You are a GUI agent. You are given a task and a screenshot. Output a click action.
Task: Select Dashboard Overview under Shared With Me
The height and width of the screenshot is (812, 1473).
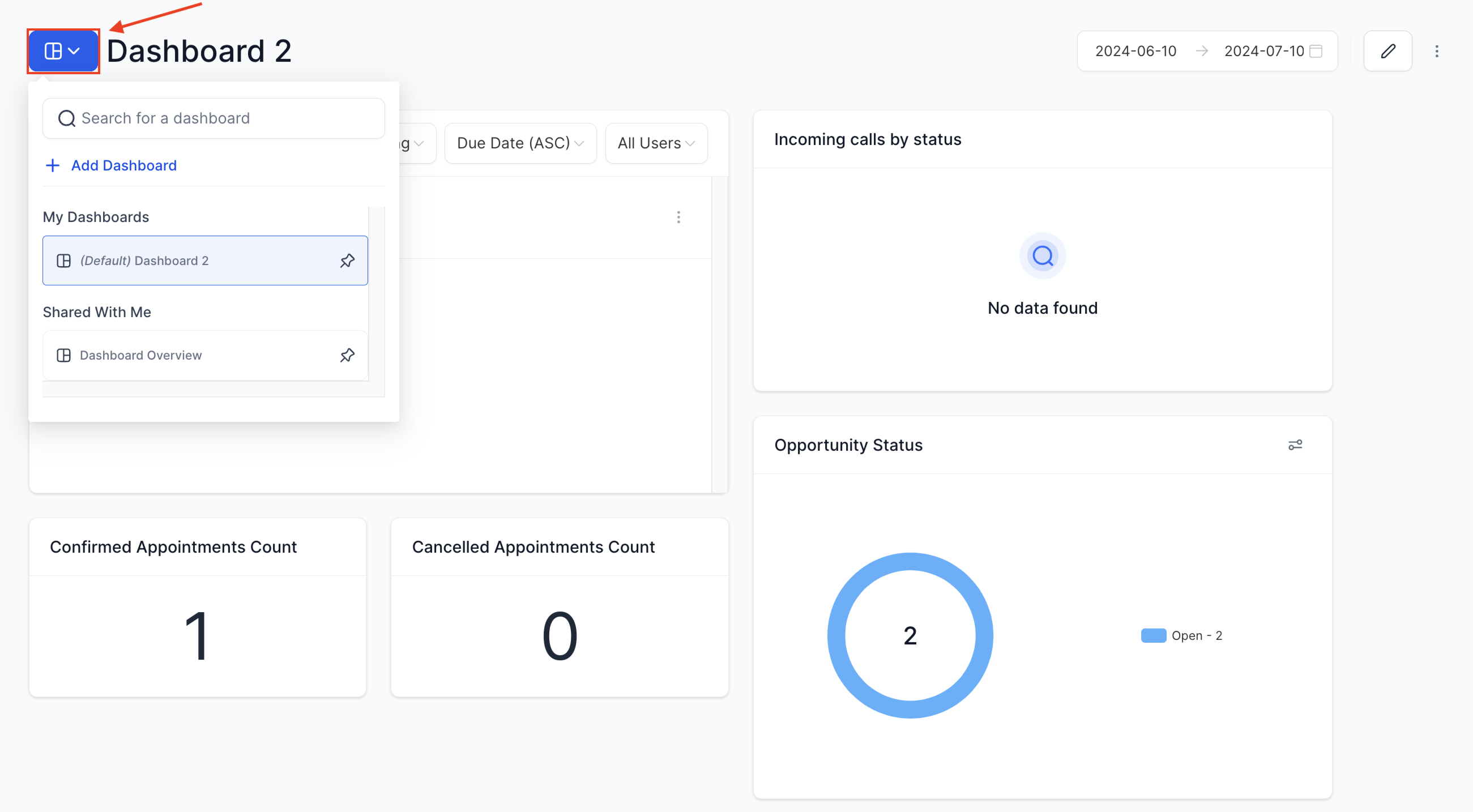point(204,355)
